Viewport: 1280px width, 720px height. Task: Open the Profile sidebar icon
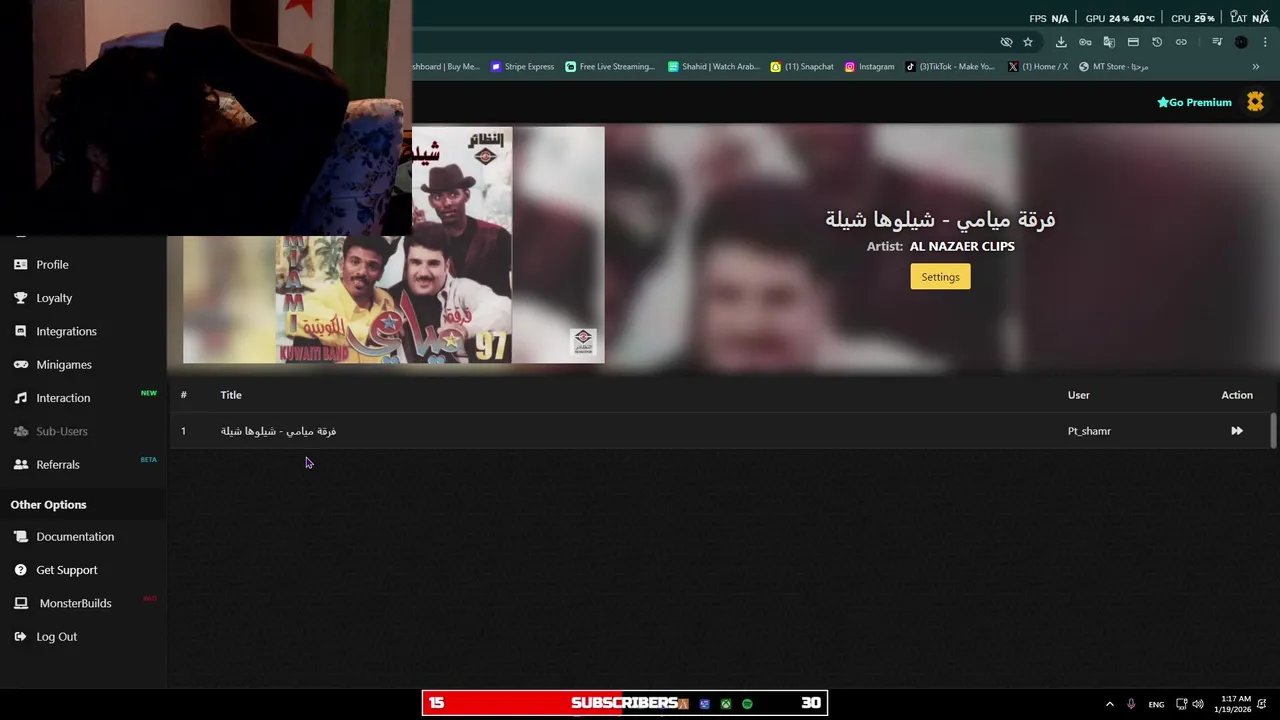click(20, 265)
